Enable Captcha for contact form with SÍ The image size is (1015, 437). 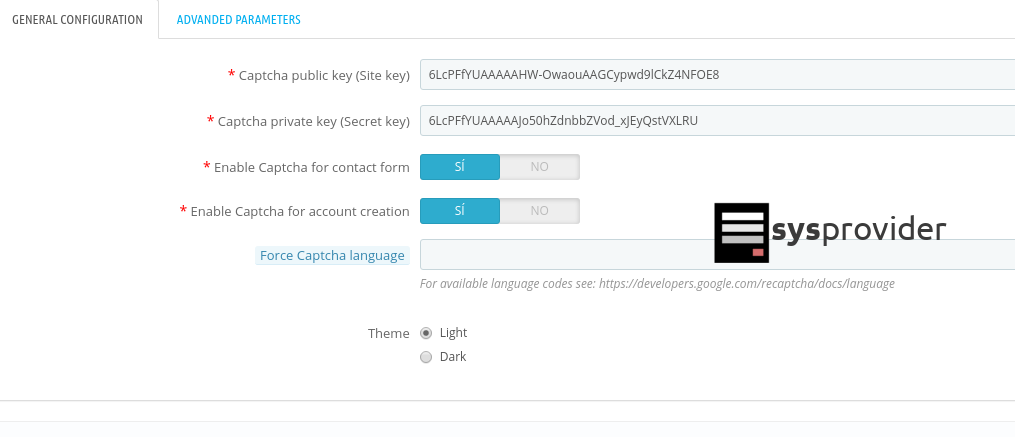(x=459, y=167)
